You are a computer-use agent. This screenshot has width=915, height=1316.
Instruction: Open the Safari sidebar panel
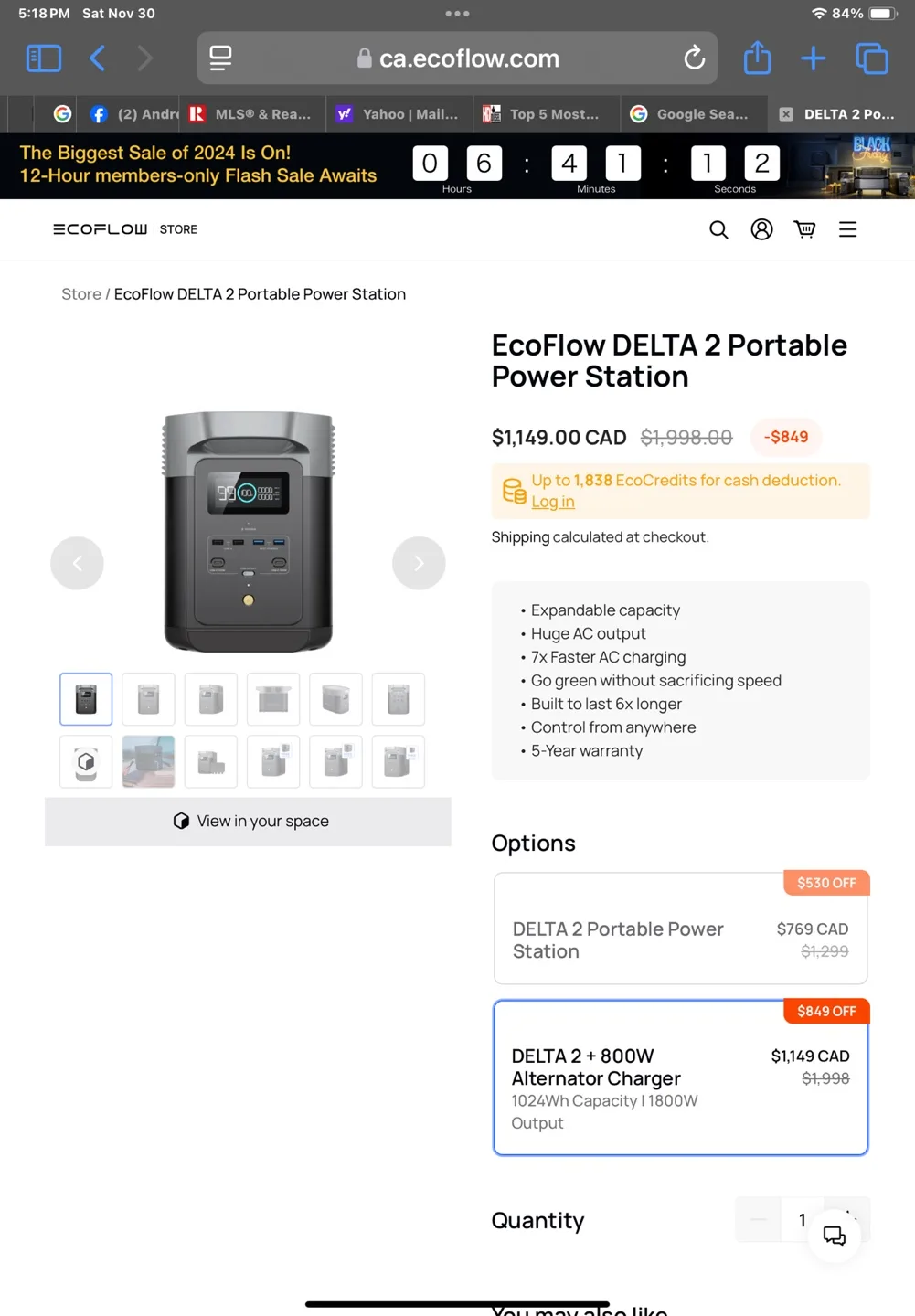[x=43, y=58]
